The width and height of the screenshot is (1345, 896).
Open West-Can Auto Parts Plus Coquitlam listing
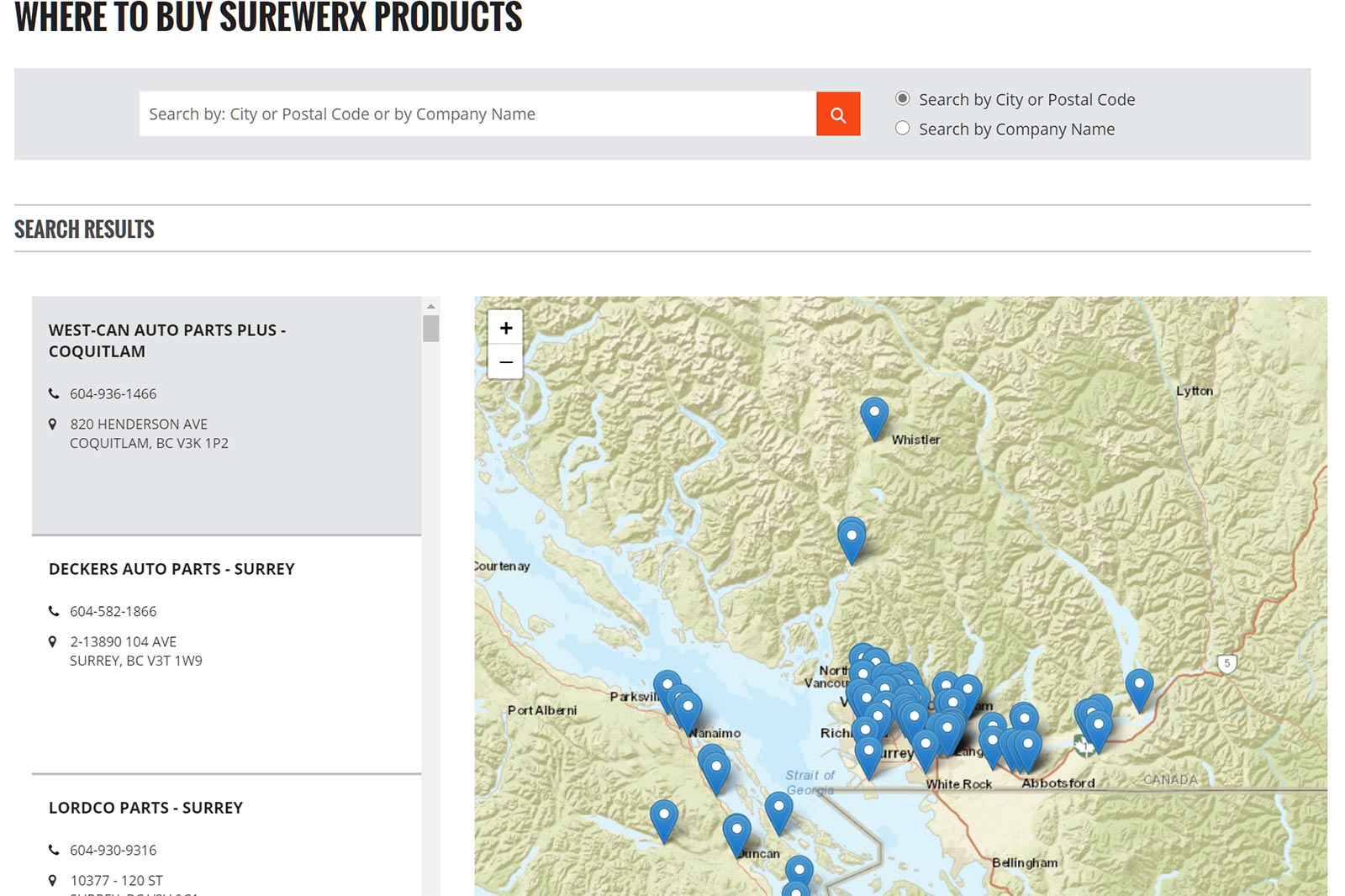166,340
